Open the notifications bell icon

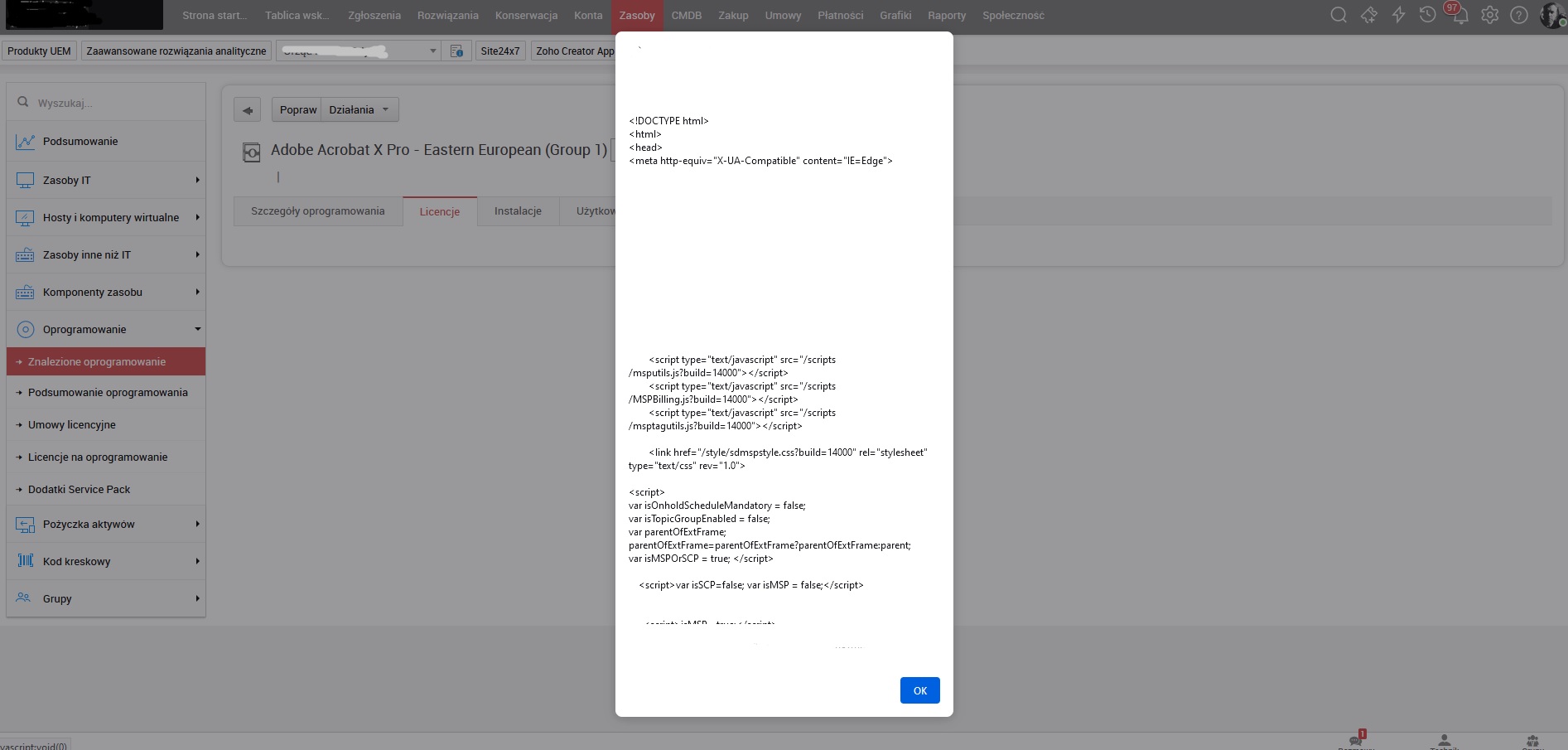1460,15
